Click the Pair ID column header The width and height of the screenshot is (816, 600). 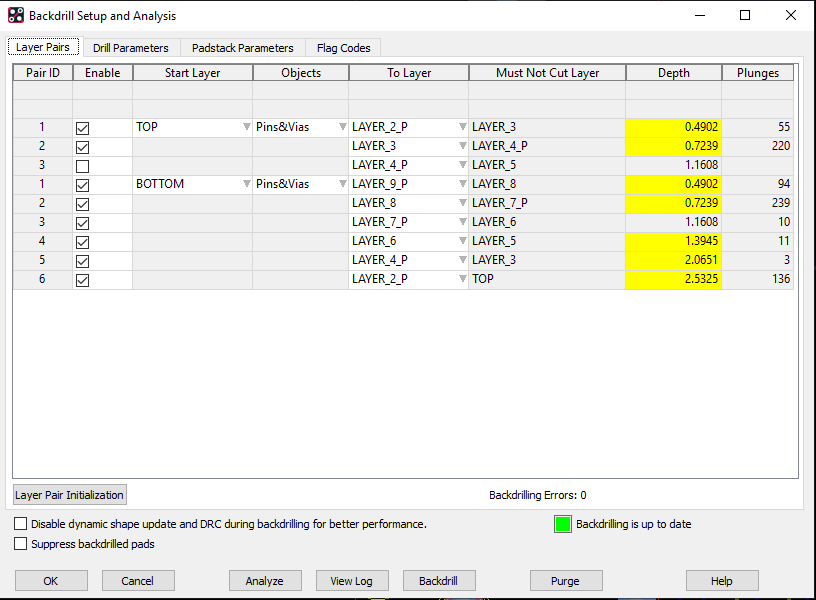click(x=43, y=73)
